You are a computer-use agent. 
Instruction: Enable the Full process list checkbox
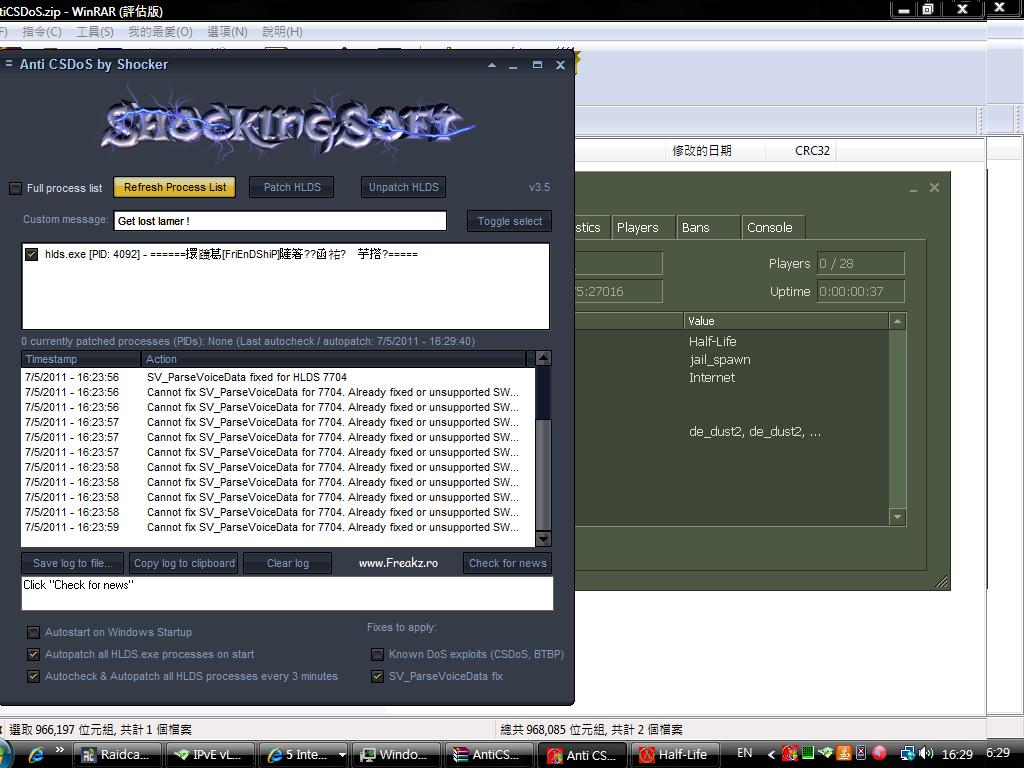point(15,188)
